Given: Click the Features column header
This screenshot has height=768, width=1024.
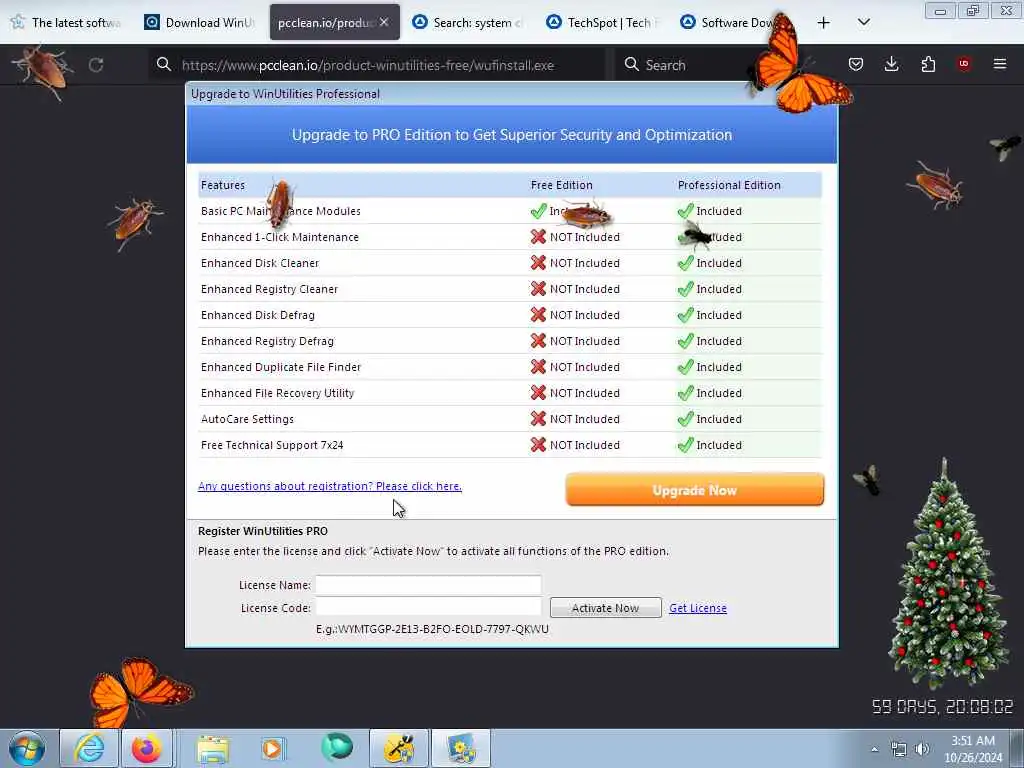Looking at the screenshot, I should (x=223, y=185).
